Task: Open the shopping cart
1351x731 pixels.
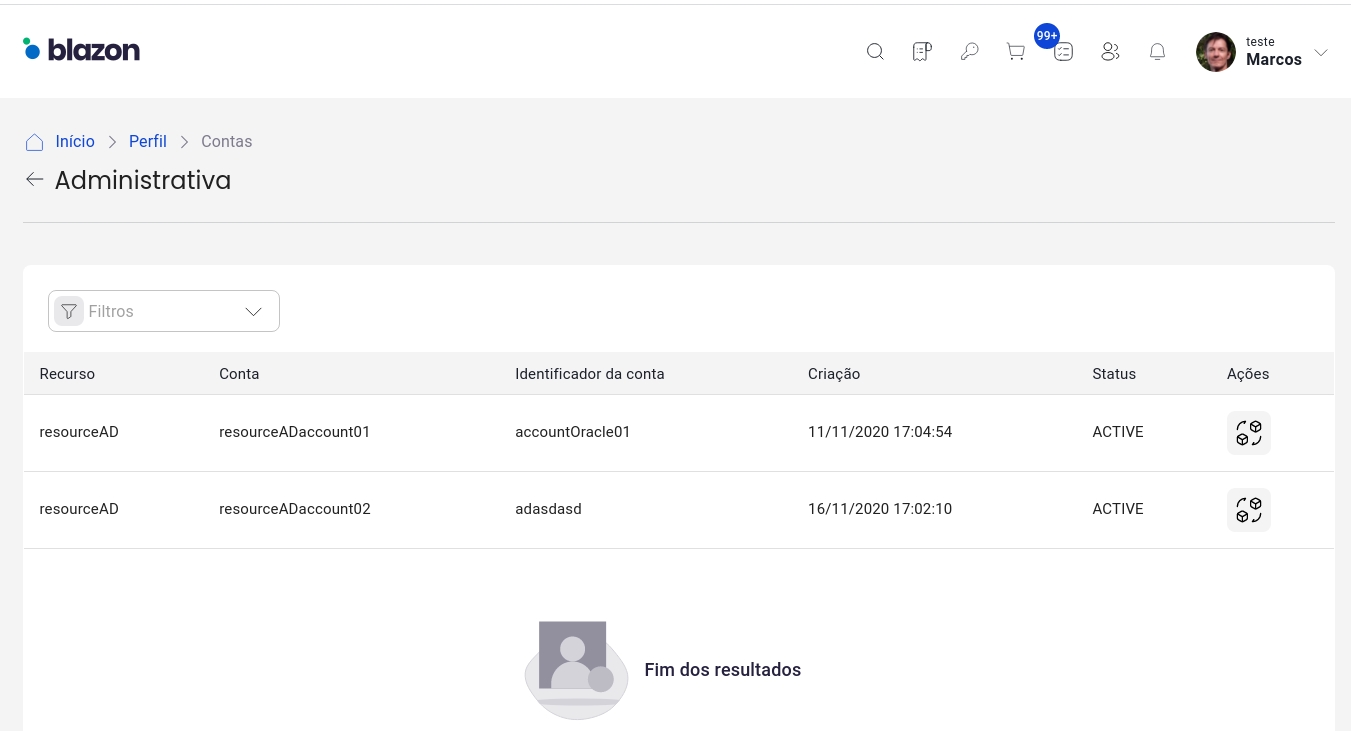Action: pos(1016,52)
